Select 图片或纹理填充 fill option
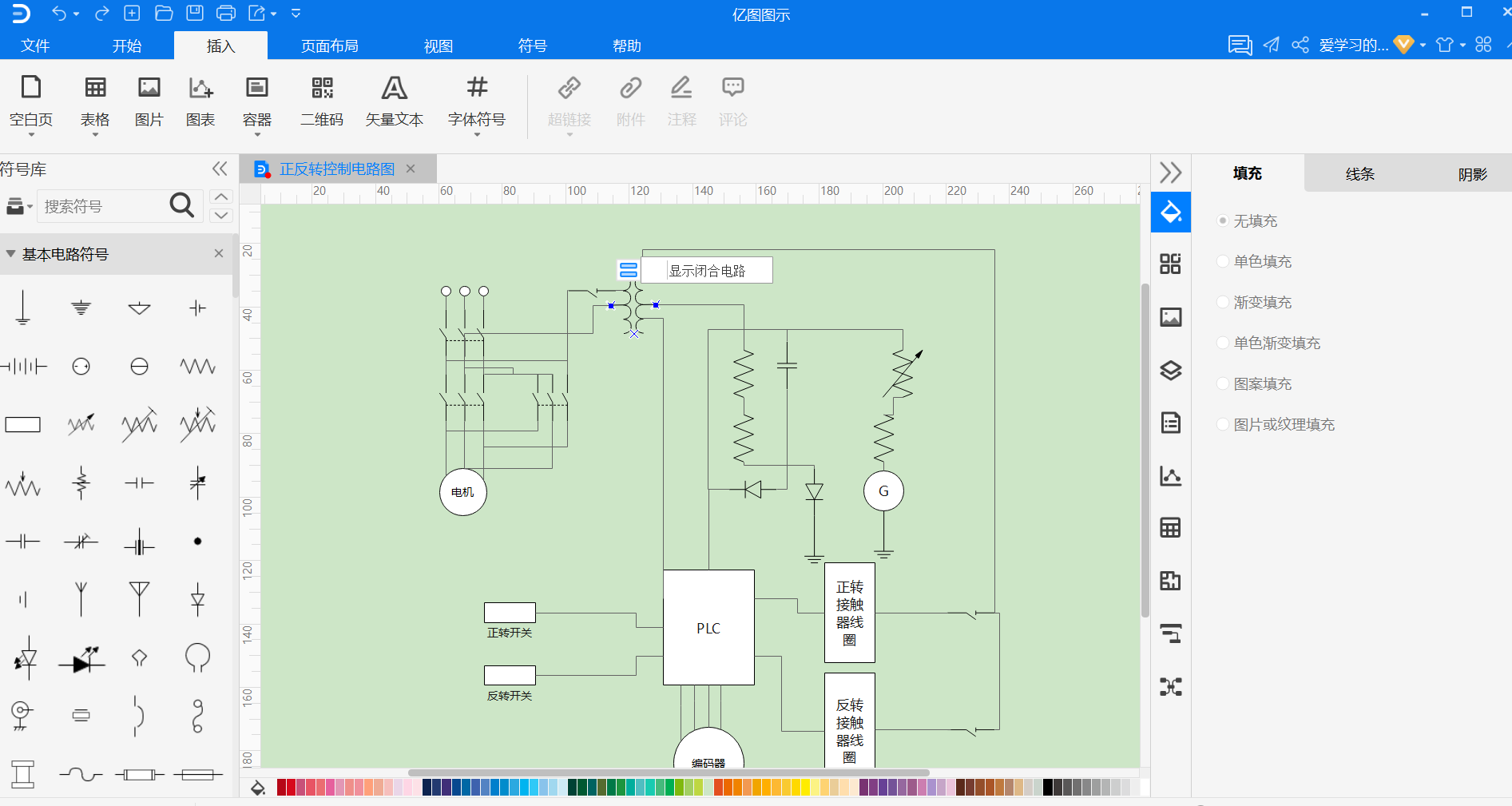Image resolution: width=1512 pixels, height=806 pixels. coord(1276,424)
